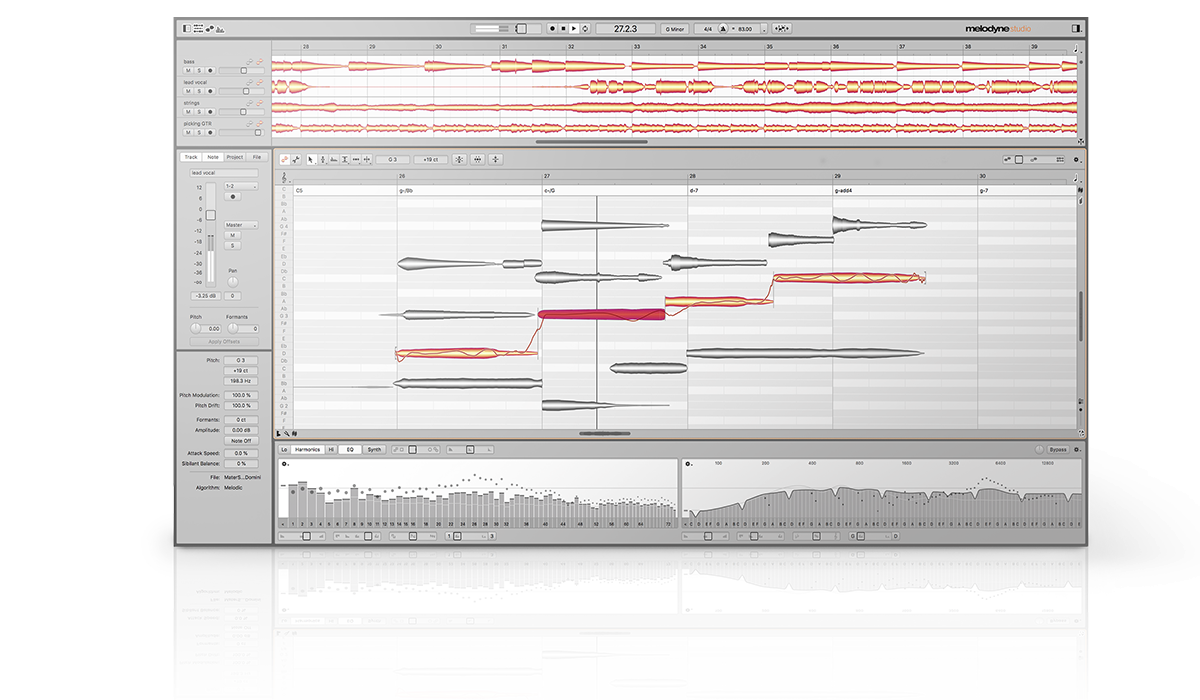The height and width of the screenshot is (700, 1200).
Task: Click the Quantize Time macro icon
Action: click(x=479, y=159)
